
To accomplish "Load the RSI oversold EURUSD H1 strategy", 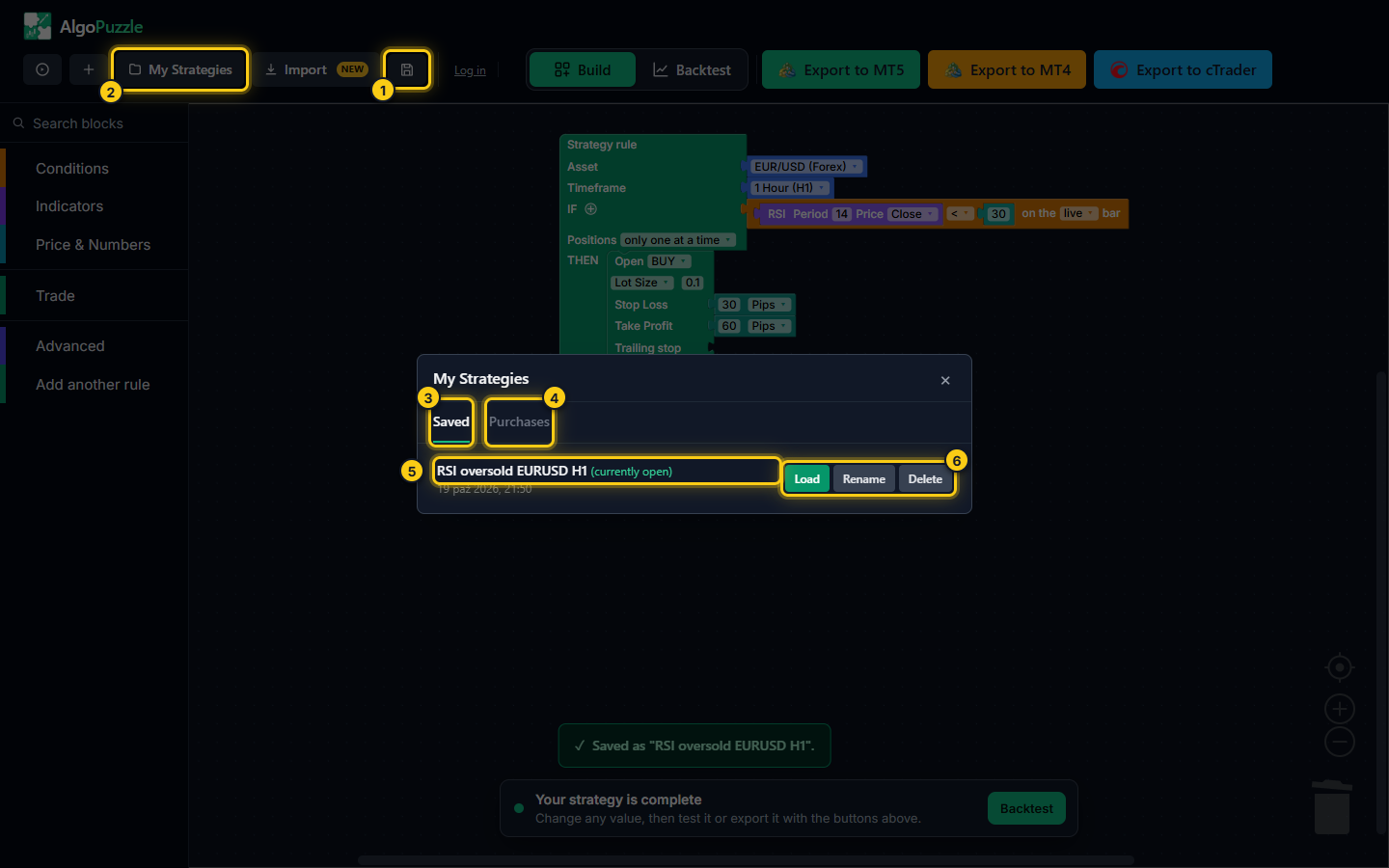I will point(806,479).
